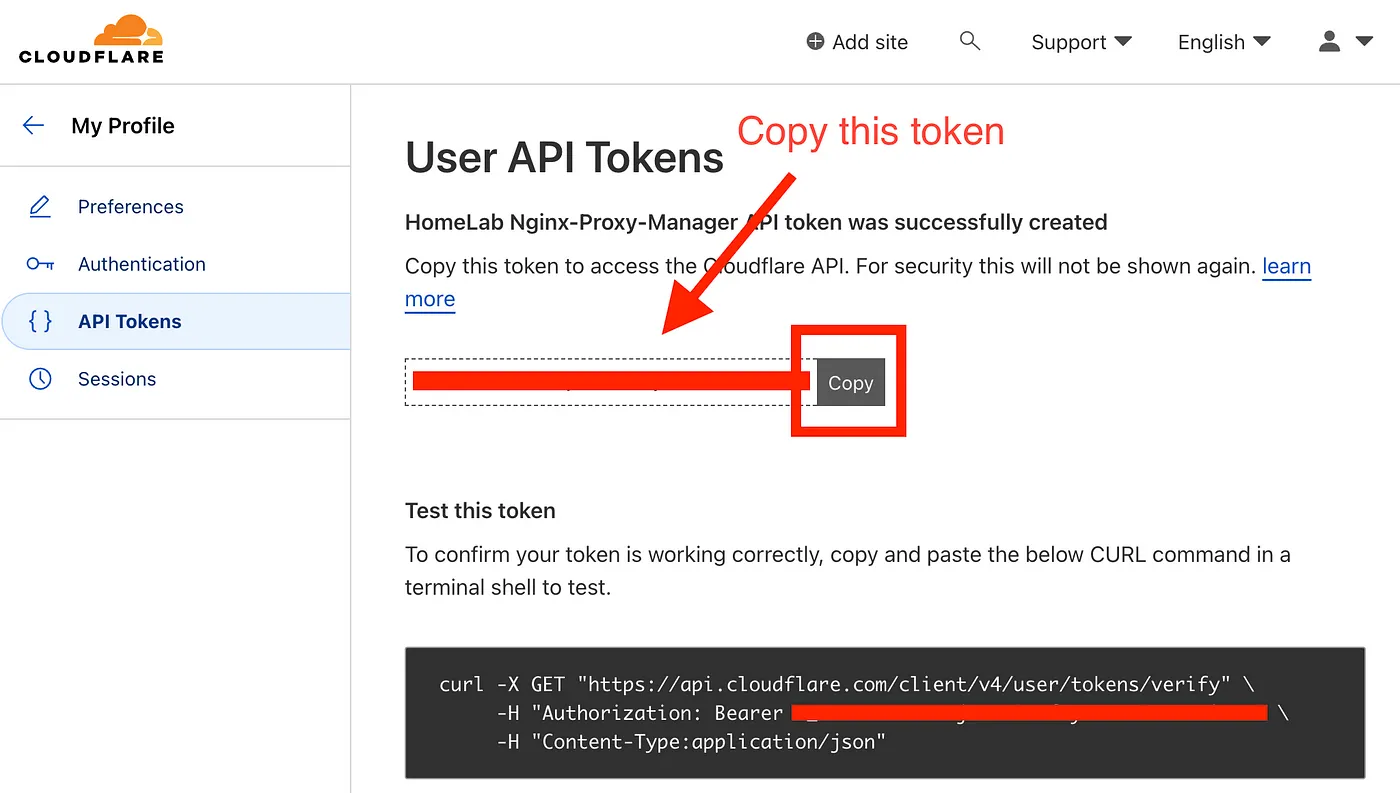Click the Sessions clock icon
Viewport: 1400px width, 793px height.
pyautogui.click(x=40, y=379)
